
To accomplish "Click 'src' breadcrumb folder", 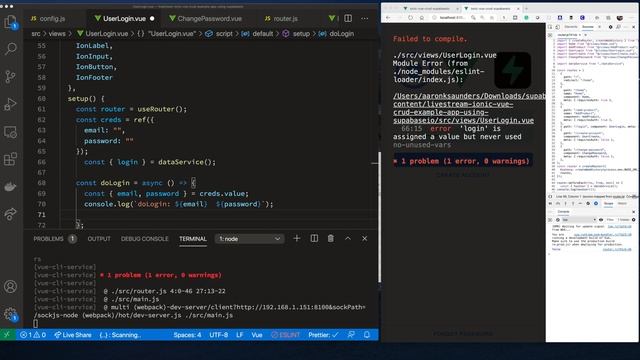I will [x=36, y=33].
